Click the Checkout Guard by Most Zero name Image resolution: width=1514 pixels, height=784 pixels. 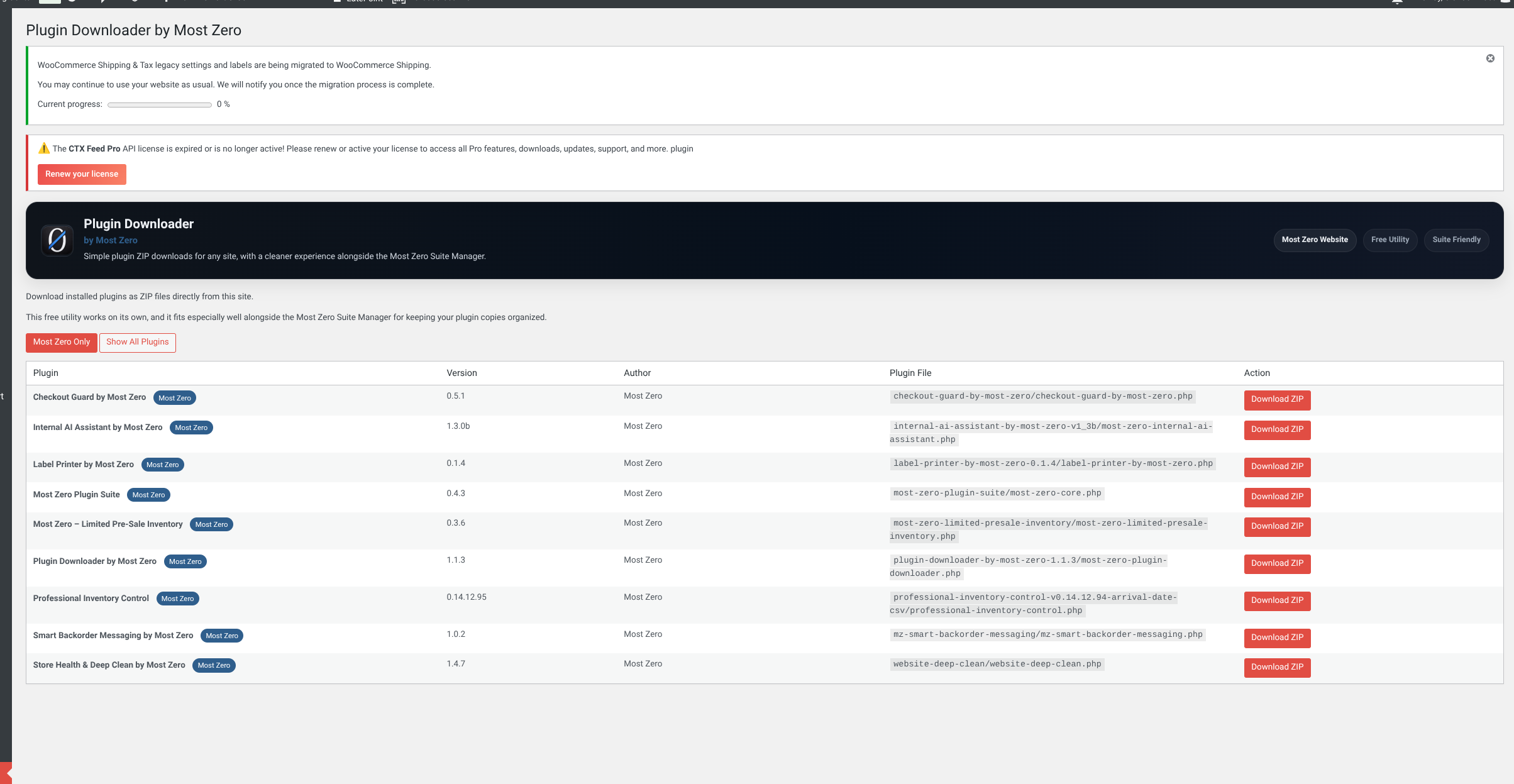89,397
